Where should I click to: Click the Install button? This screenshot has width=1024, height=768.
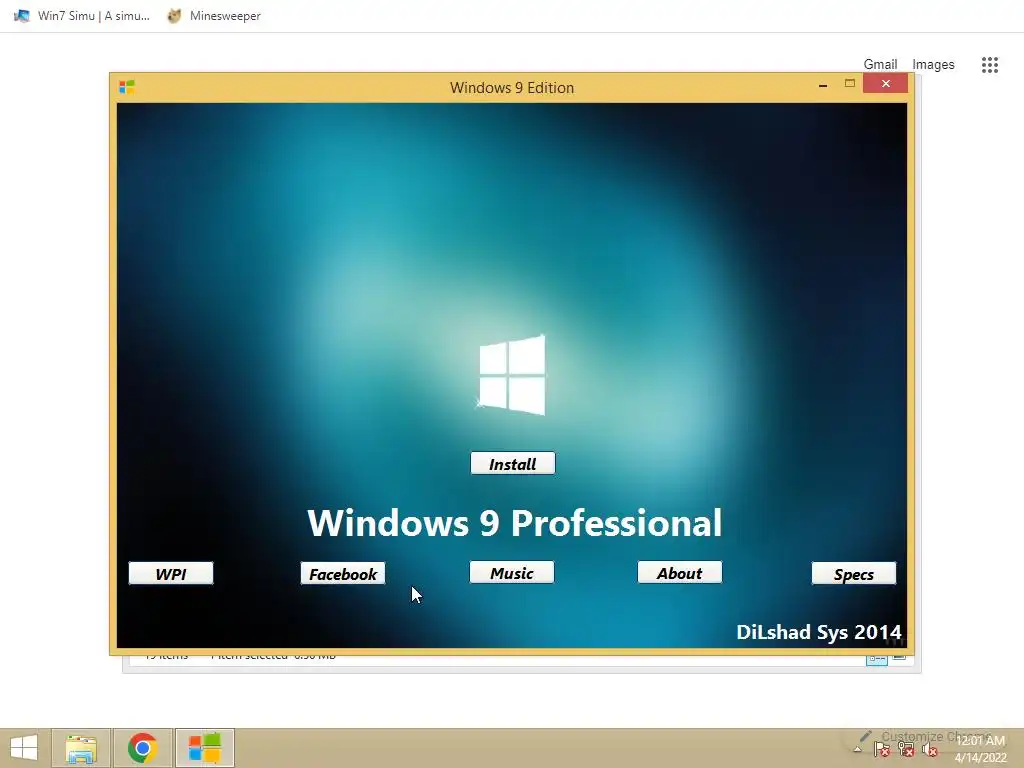tap(513, 464)
